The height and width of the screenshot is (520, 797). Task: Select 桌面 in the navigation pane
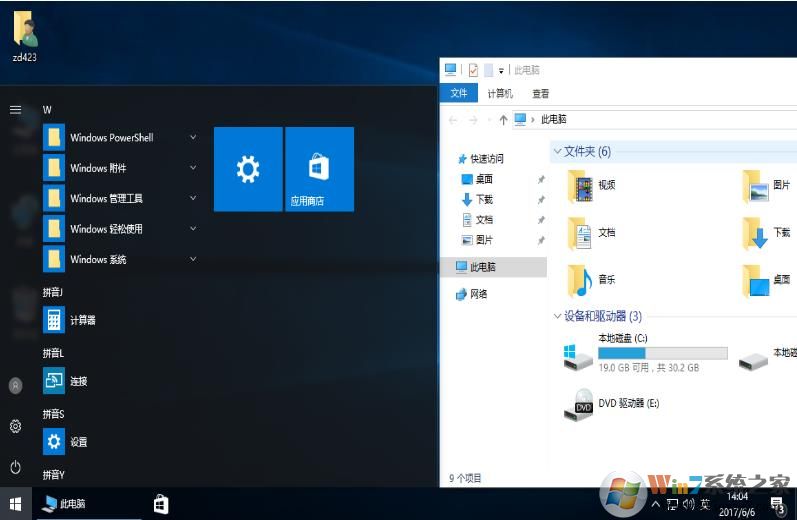click(477, 179)
